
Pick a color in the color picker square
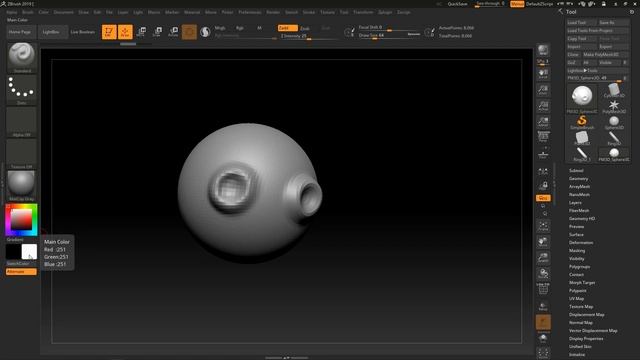(21, 220)
